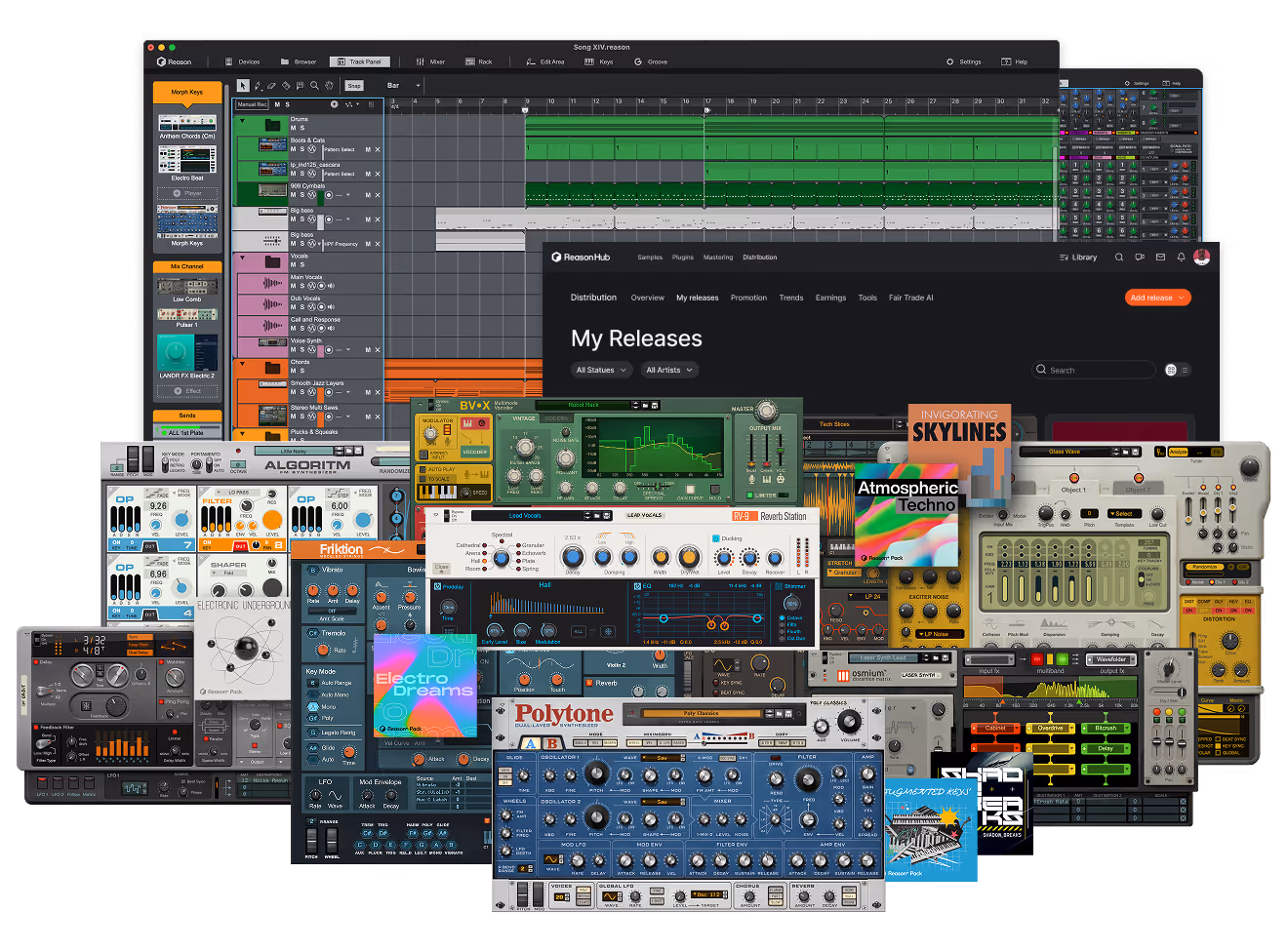1288x952 pixels.
Task: Switch to grid view in My Releases
Action: (1171, 370)
